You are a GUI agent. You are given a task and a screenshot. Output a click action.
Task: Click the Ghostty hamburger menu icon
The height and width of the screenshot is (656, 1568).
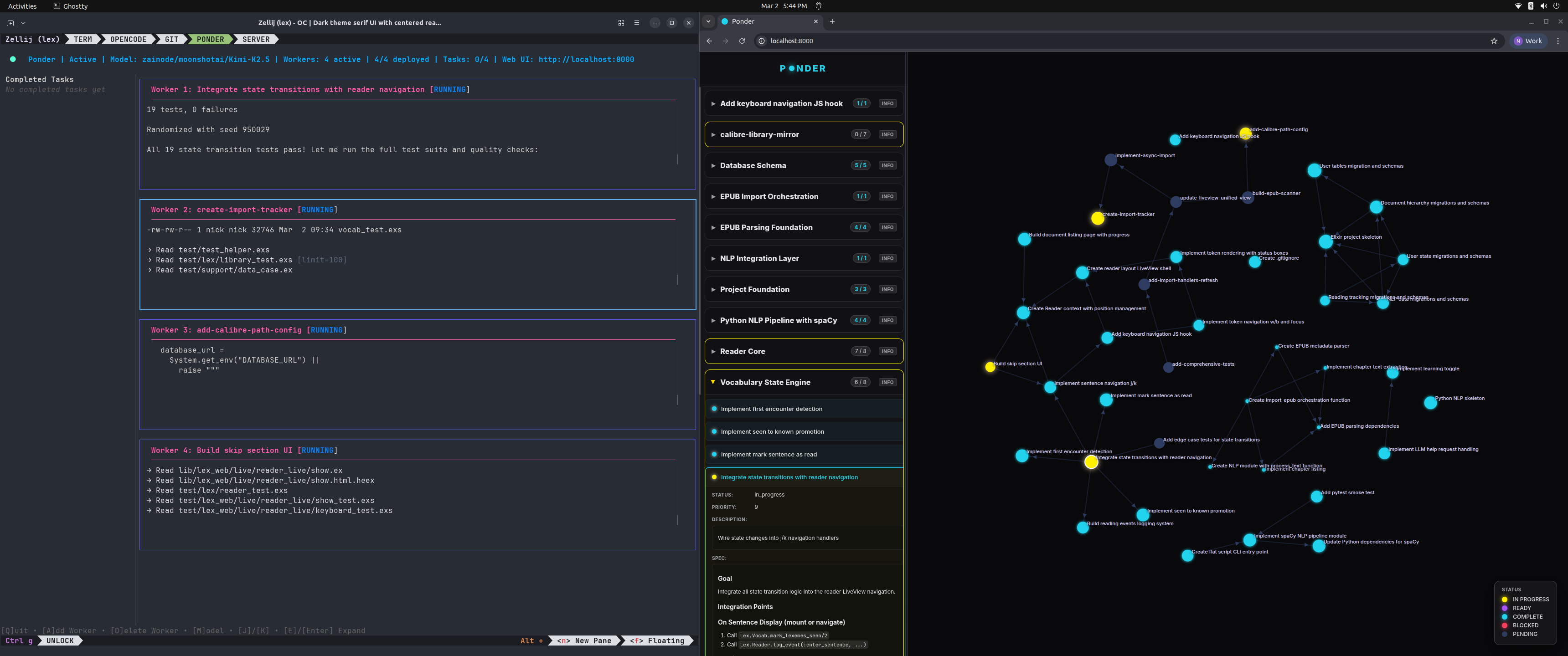tap(637, 22)
